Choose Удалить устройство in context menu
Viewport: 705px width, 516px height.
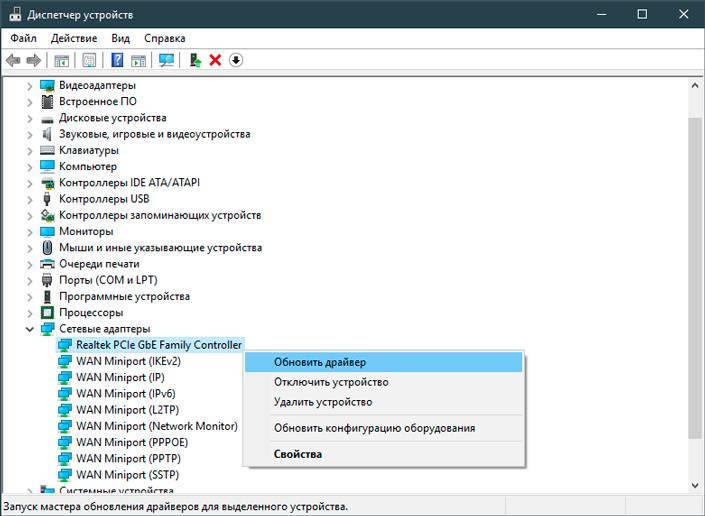384,402
